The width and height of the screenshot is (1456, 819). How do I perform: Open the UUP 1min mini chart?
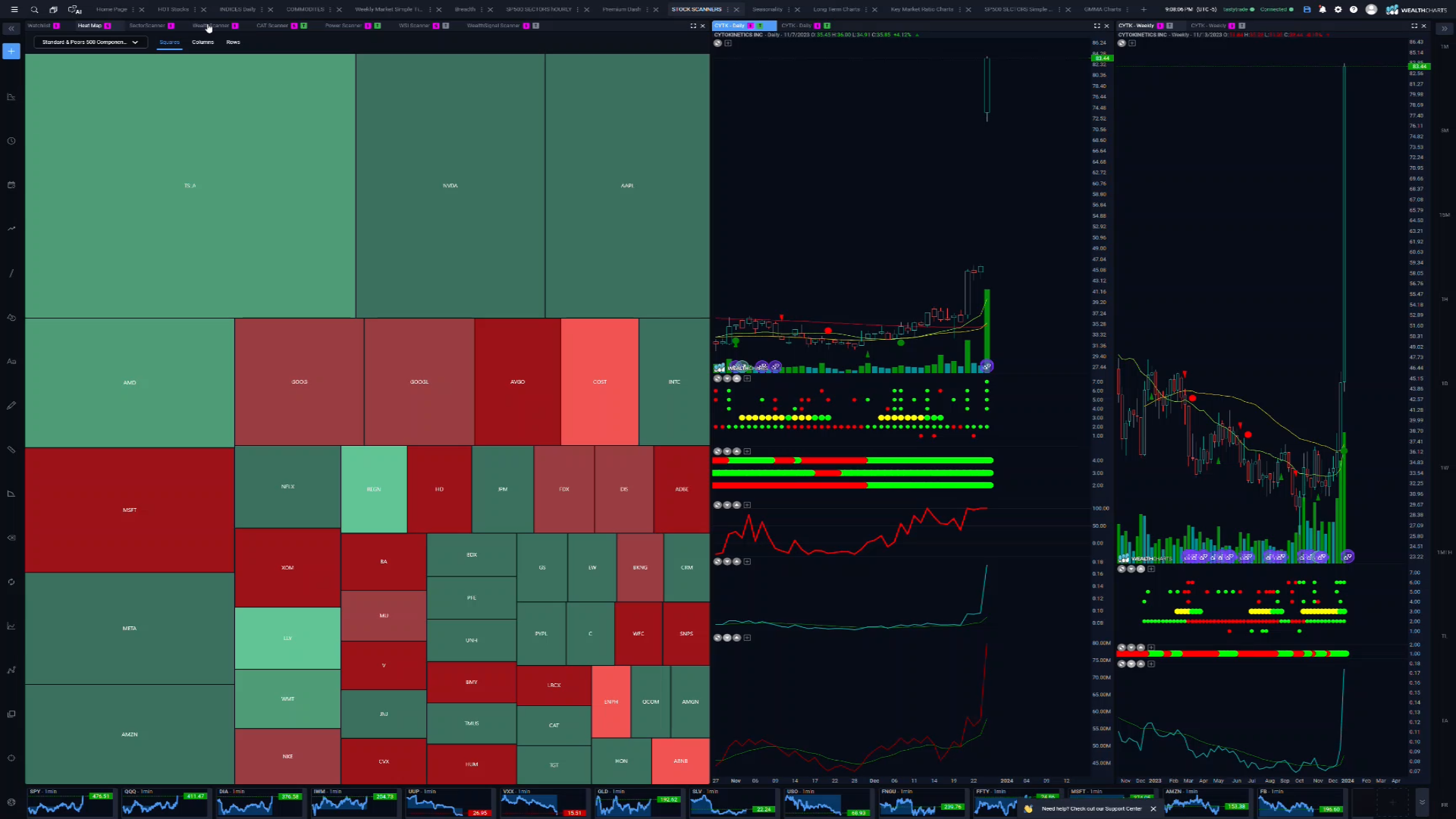tap(448, 802)
